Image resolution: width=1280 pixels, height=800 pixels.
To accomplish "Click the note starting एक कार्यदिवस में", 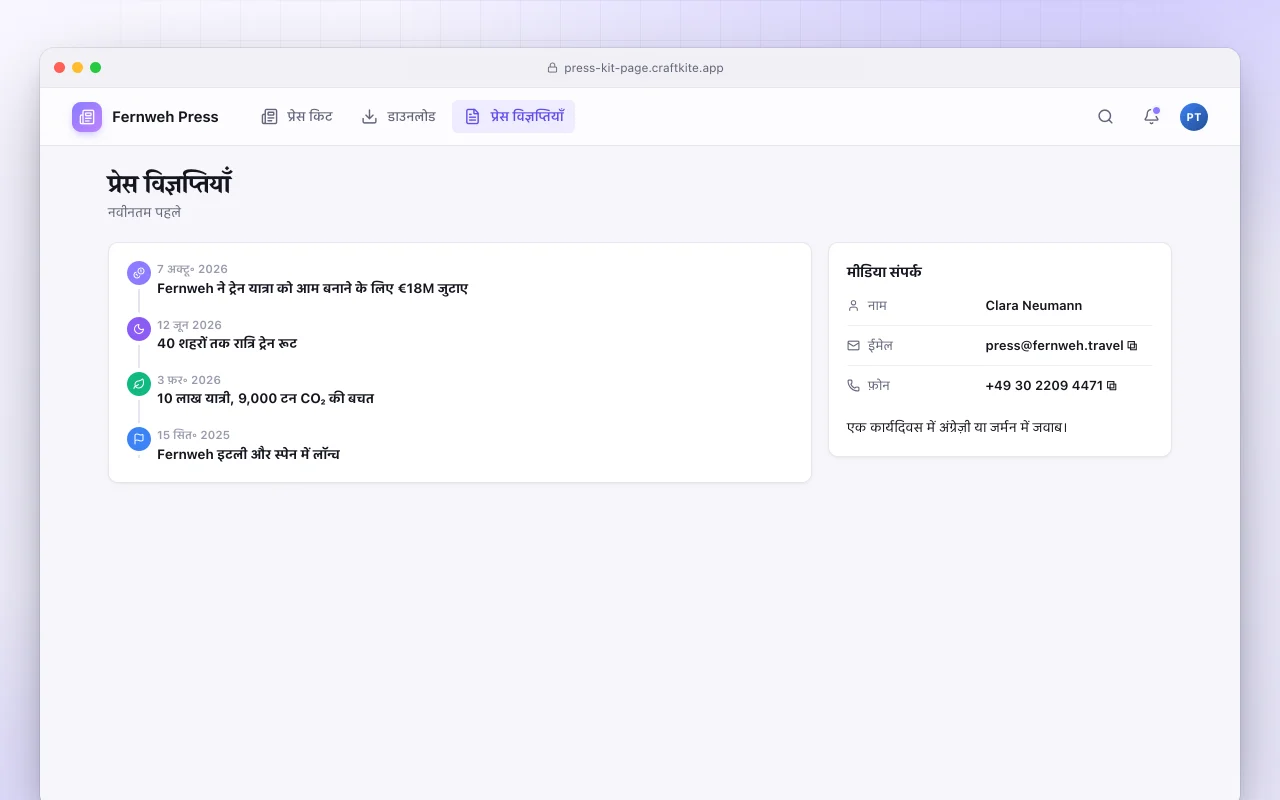I will click(957, 427).
